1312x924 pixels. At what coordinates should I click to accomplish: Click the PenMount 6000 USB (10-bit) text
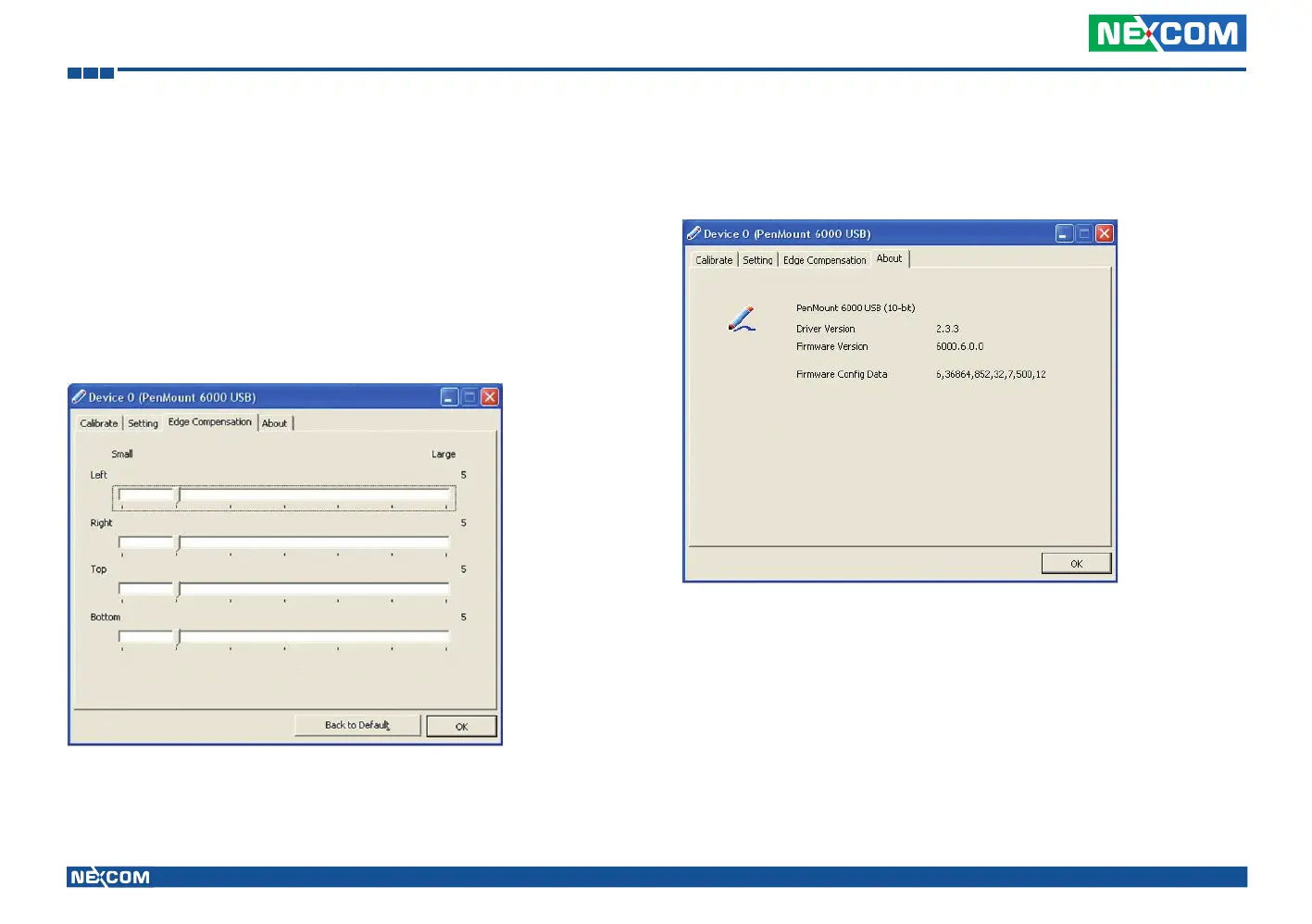pyautogui.click(x=856, y=307)
